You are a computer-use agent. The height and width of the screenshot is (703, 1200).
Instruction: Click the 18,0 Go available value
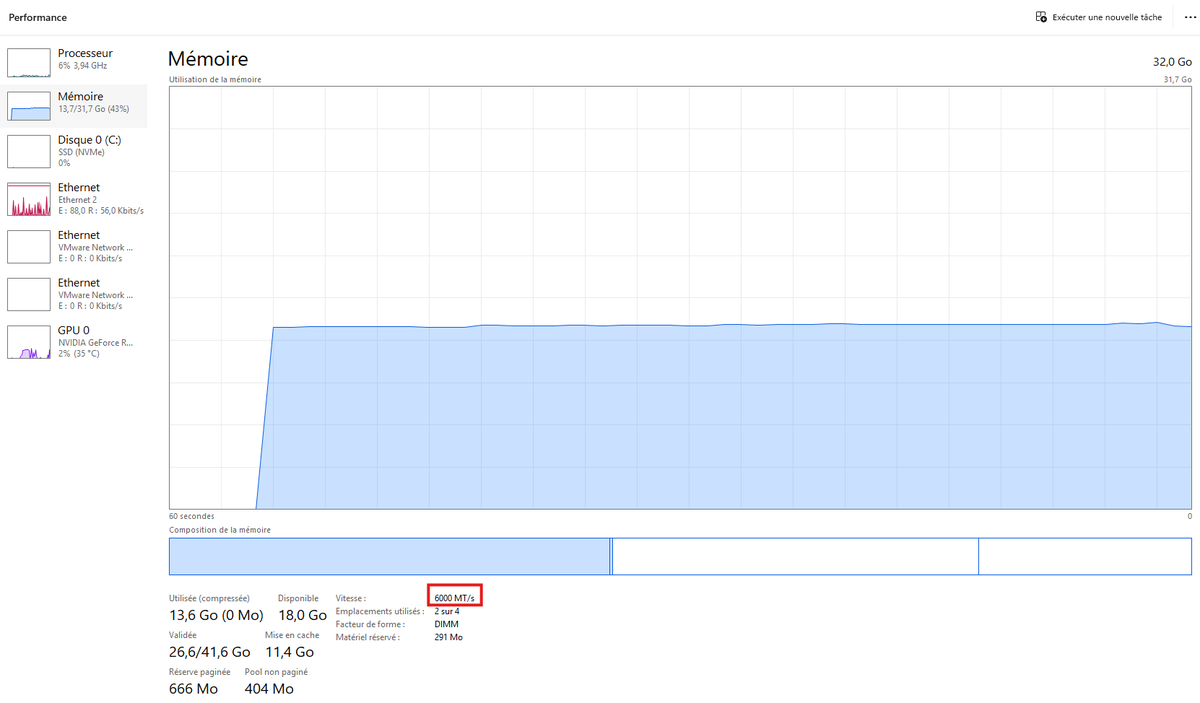(302, 615)
